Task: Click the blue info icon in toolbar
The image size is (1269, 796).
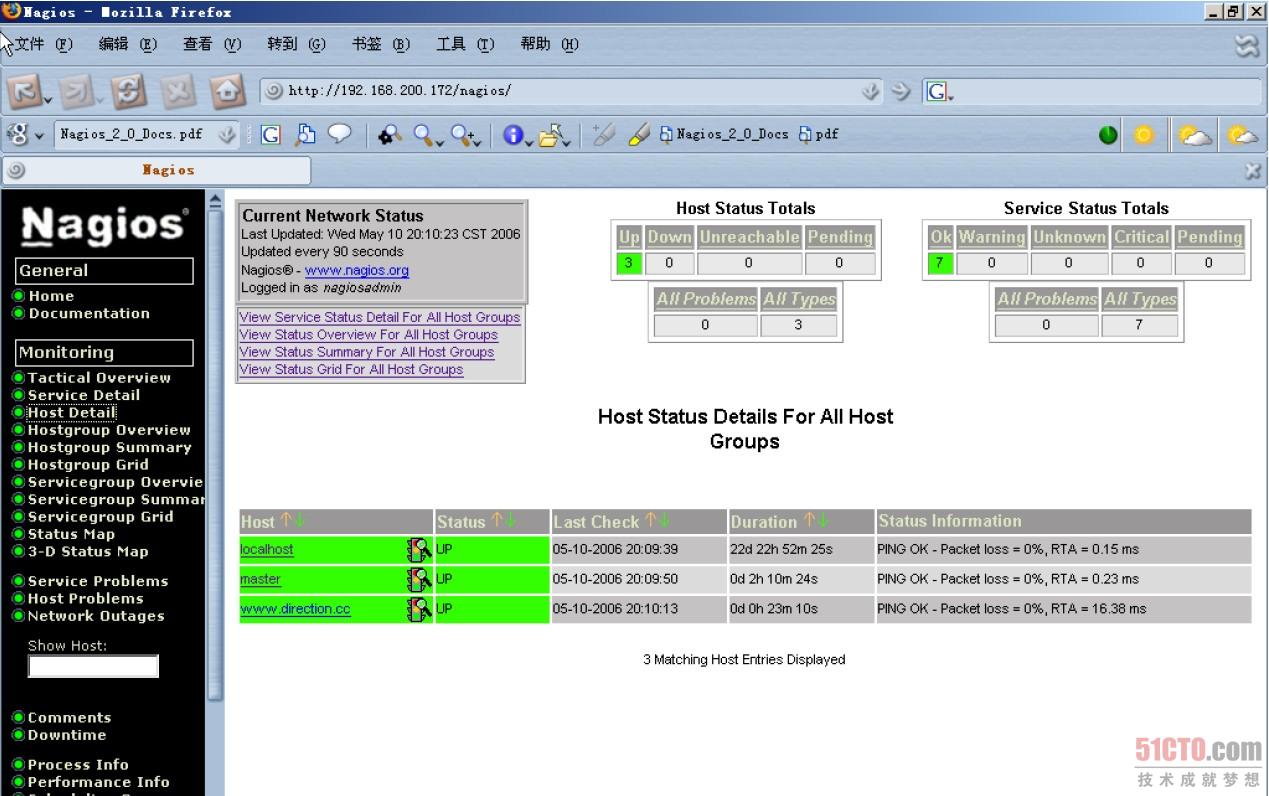Action: tap(514, 134)
